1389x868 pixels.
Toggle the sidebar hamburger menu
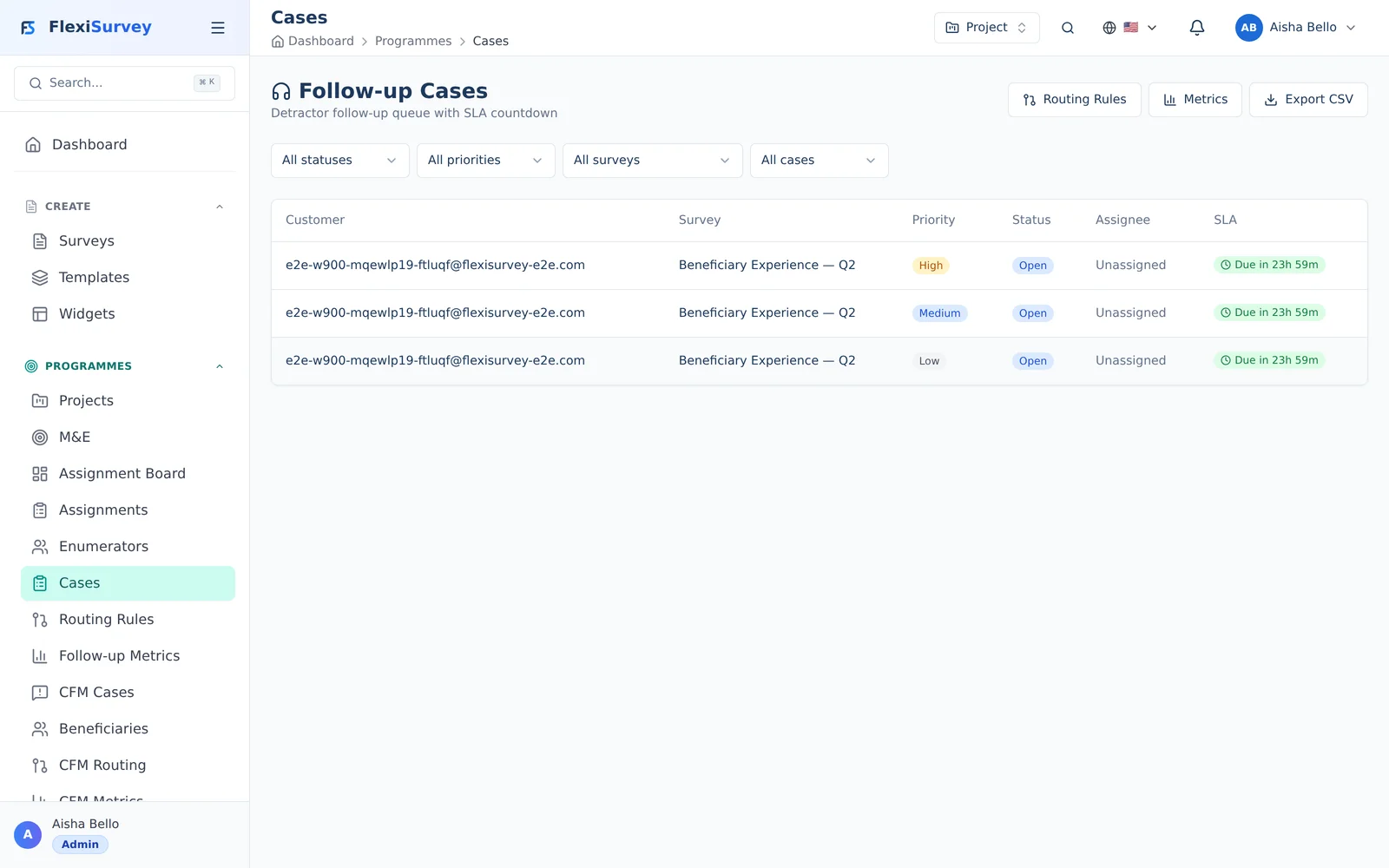coord(218,28)
